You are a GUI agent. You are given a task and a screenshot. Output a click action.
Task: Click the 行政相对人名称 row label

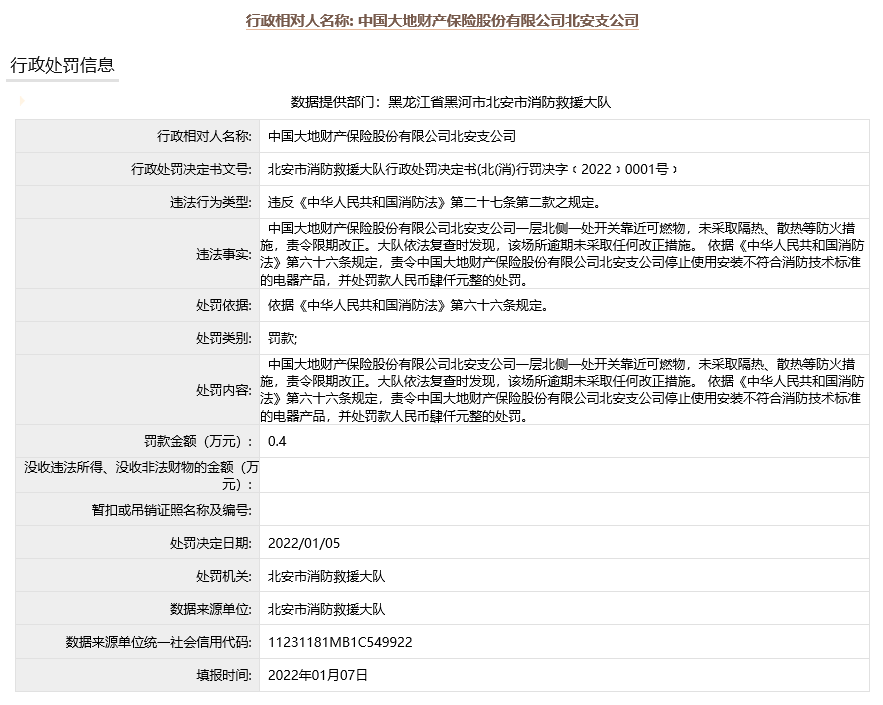(x=204, y=136)
